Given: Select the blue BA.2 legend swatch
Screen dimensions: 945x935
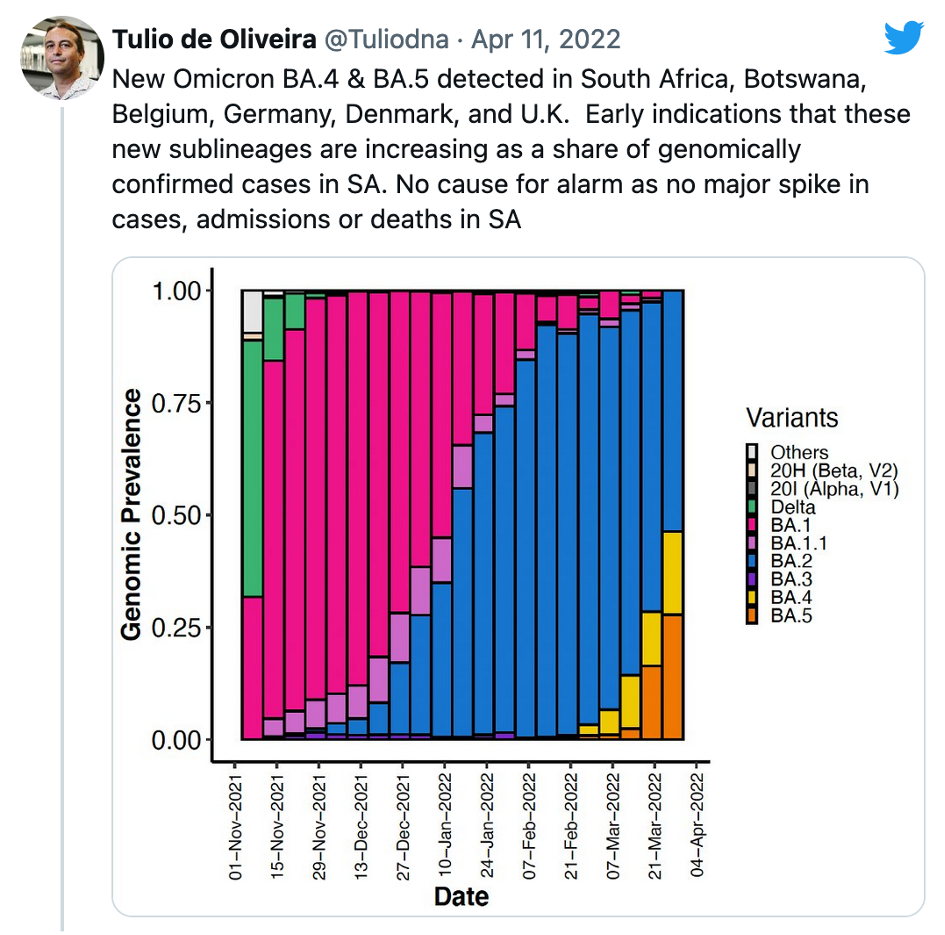Looking at the screenshot, I should point(753,561).
